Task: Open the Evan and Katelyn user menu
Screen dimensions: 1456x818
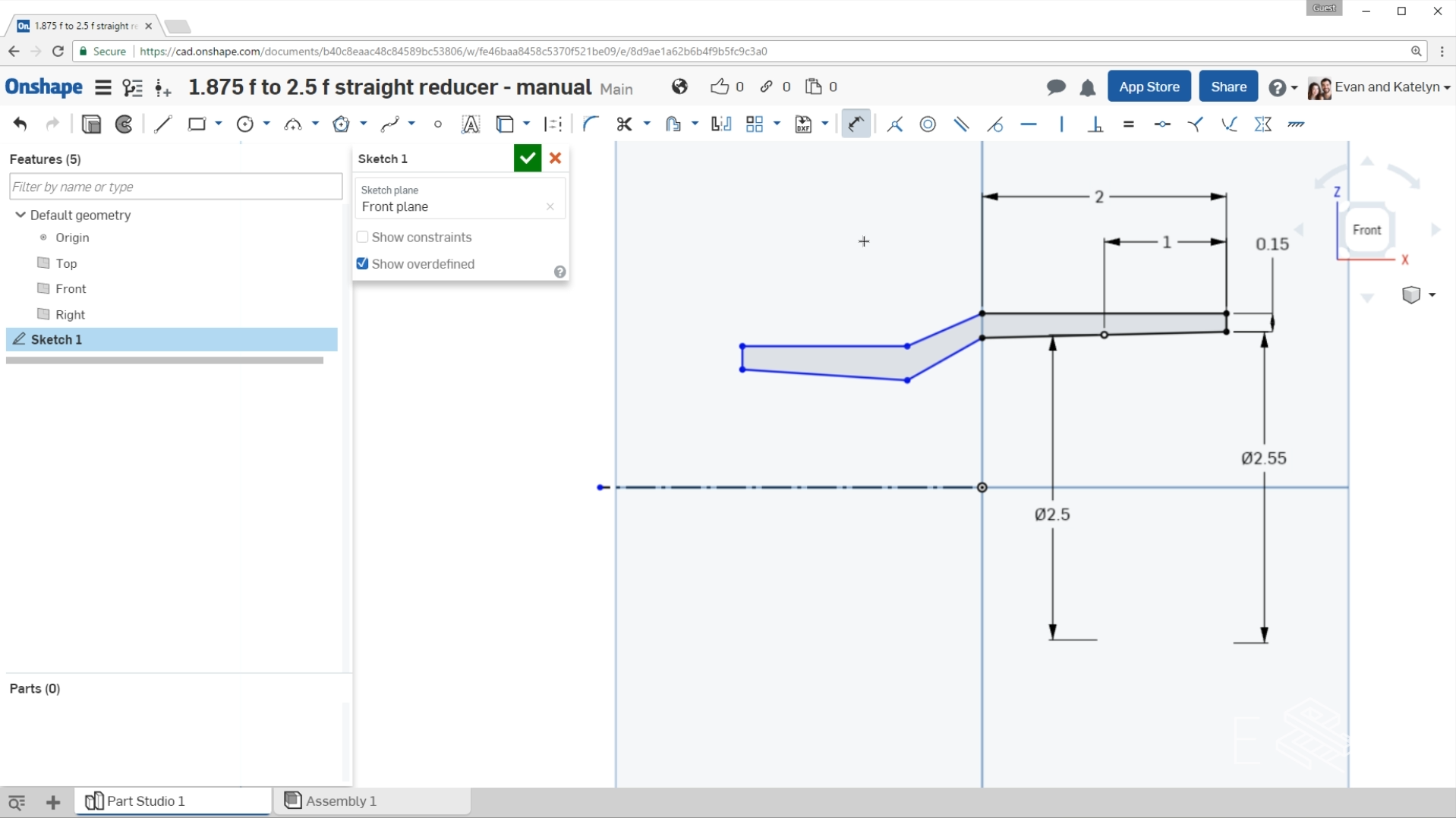Action: pos(1379,87)
